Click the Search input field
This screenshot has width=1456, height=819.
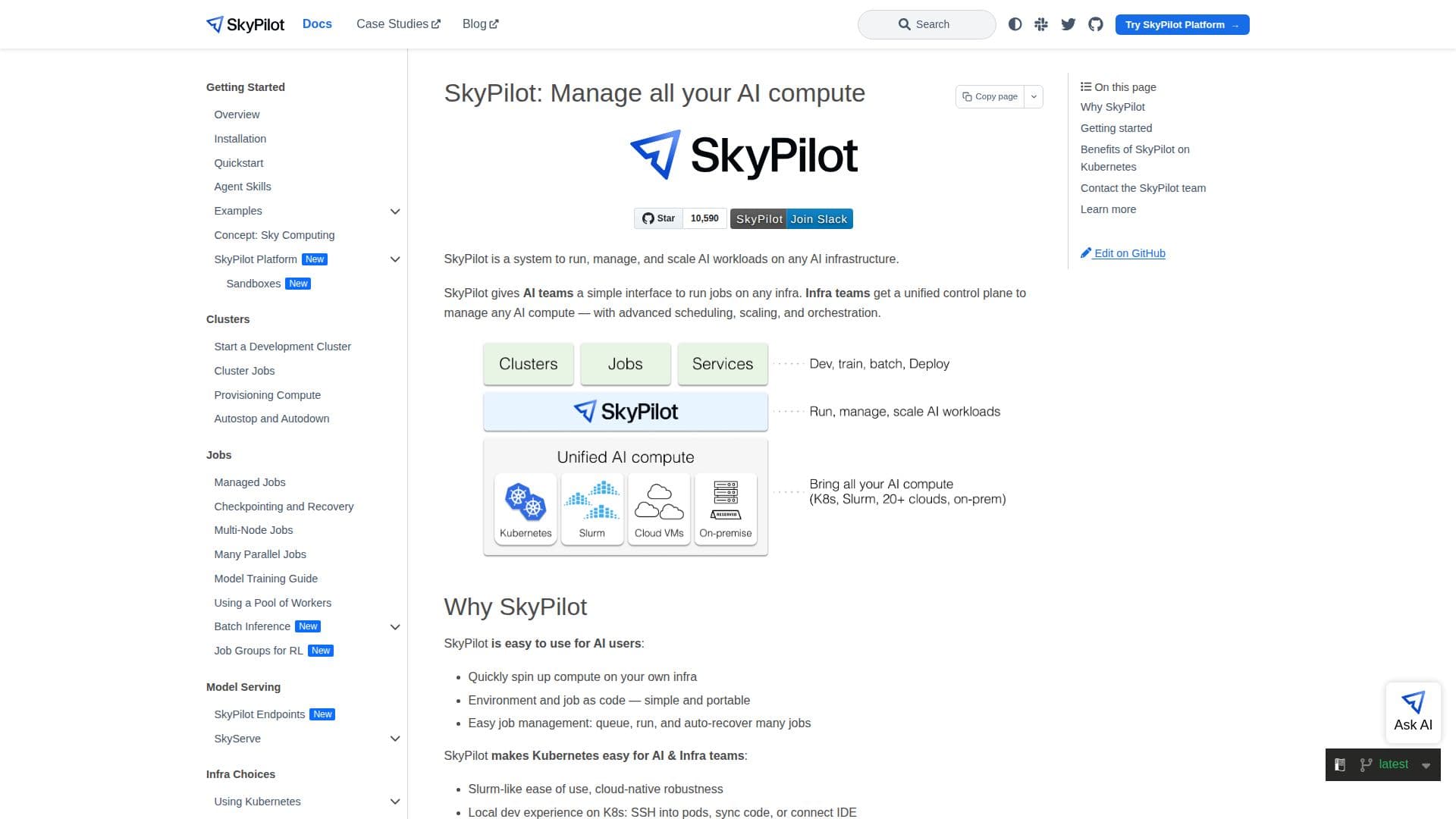(927, 24)
